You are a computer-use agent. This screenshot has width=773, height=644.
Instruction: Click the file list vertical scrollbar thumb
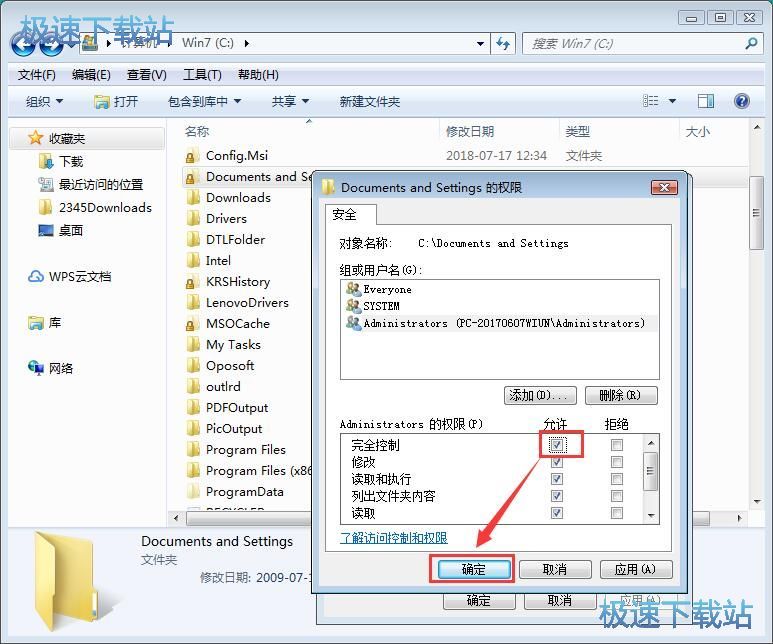point(756,213)
